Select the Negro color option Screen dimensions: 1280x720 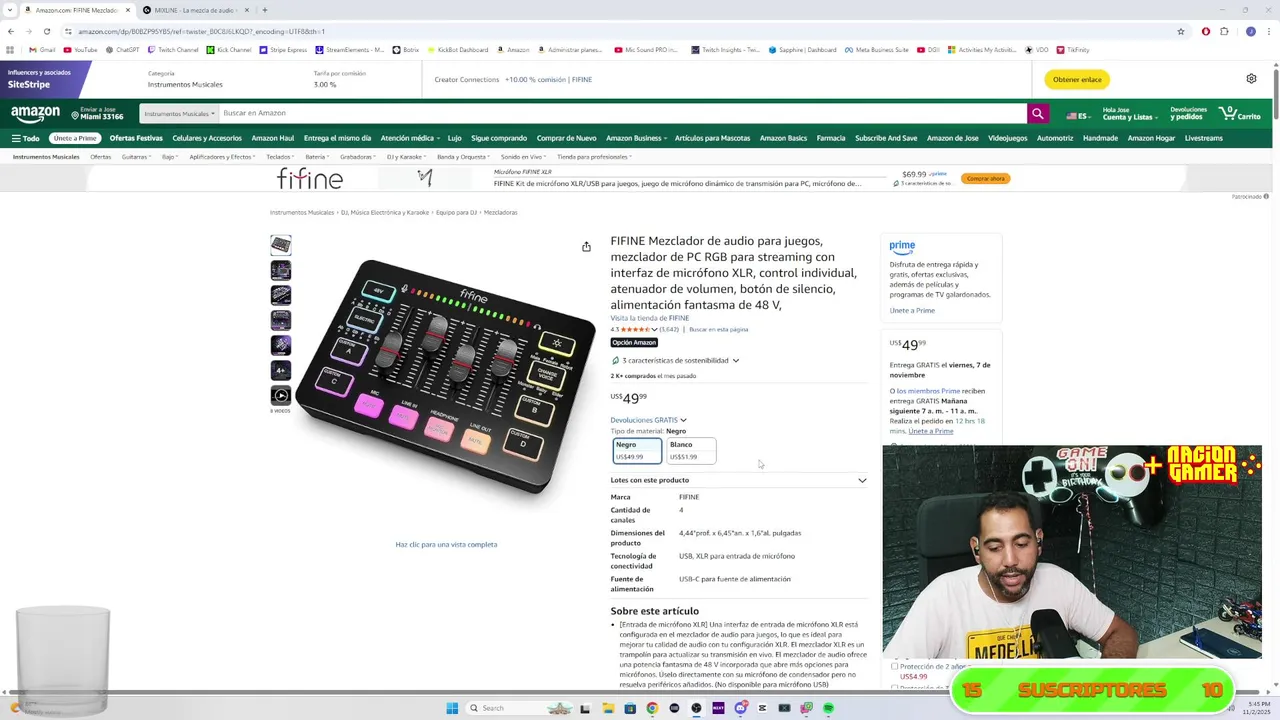click(637, 451)
